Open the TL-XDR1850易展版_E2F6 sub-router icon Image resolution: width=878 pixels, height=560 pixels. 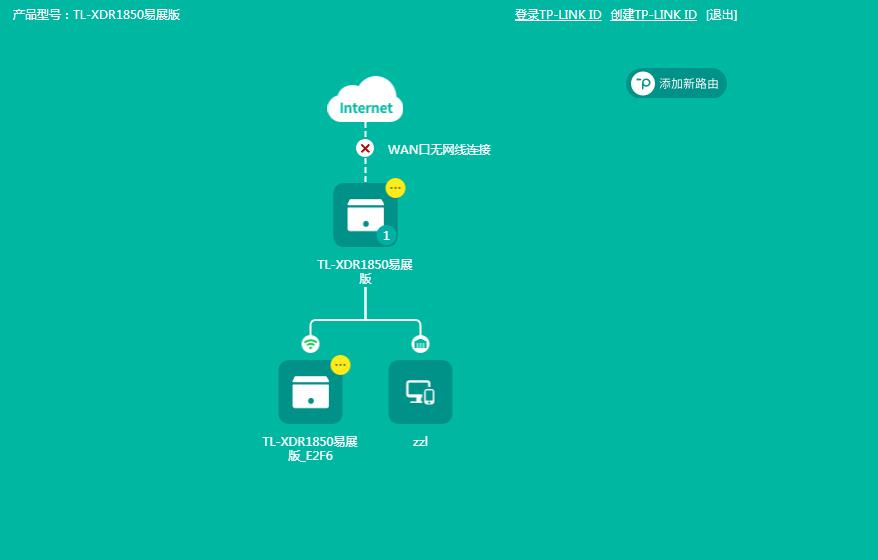point(310,392)
